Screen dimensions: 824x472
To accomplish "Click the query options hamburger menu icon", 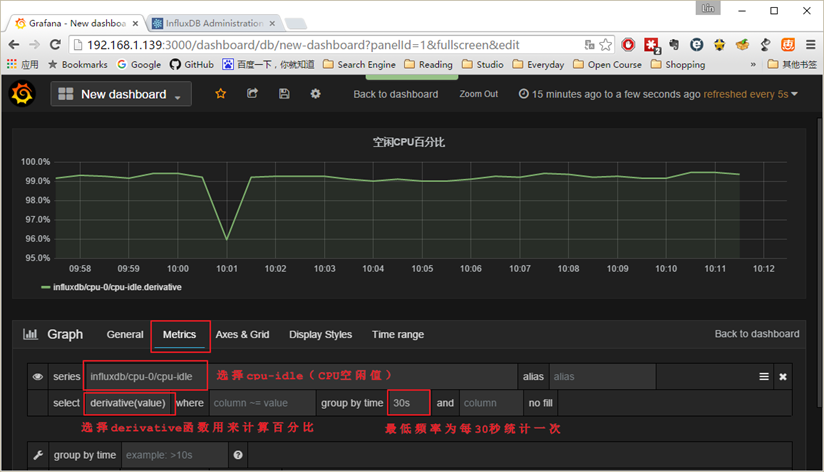I will (764, 377).
